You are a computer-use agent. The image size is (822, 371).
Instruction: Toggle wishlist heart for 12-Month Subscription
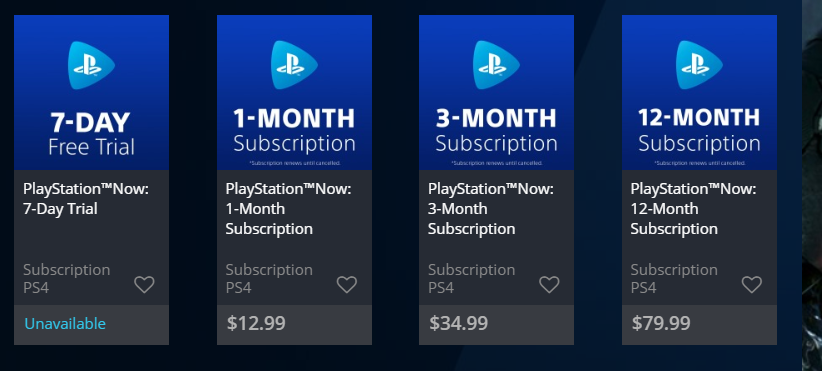(752, 285)
